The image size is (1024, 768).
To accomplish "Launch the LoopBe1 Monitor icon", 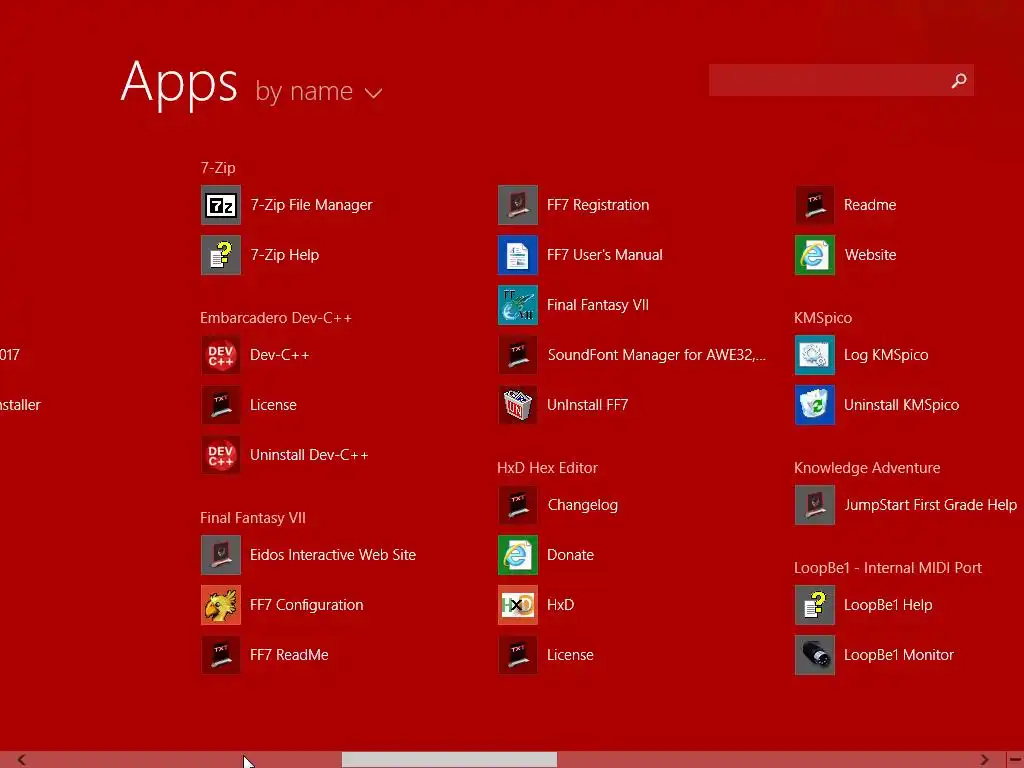I will coord(815,655).
